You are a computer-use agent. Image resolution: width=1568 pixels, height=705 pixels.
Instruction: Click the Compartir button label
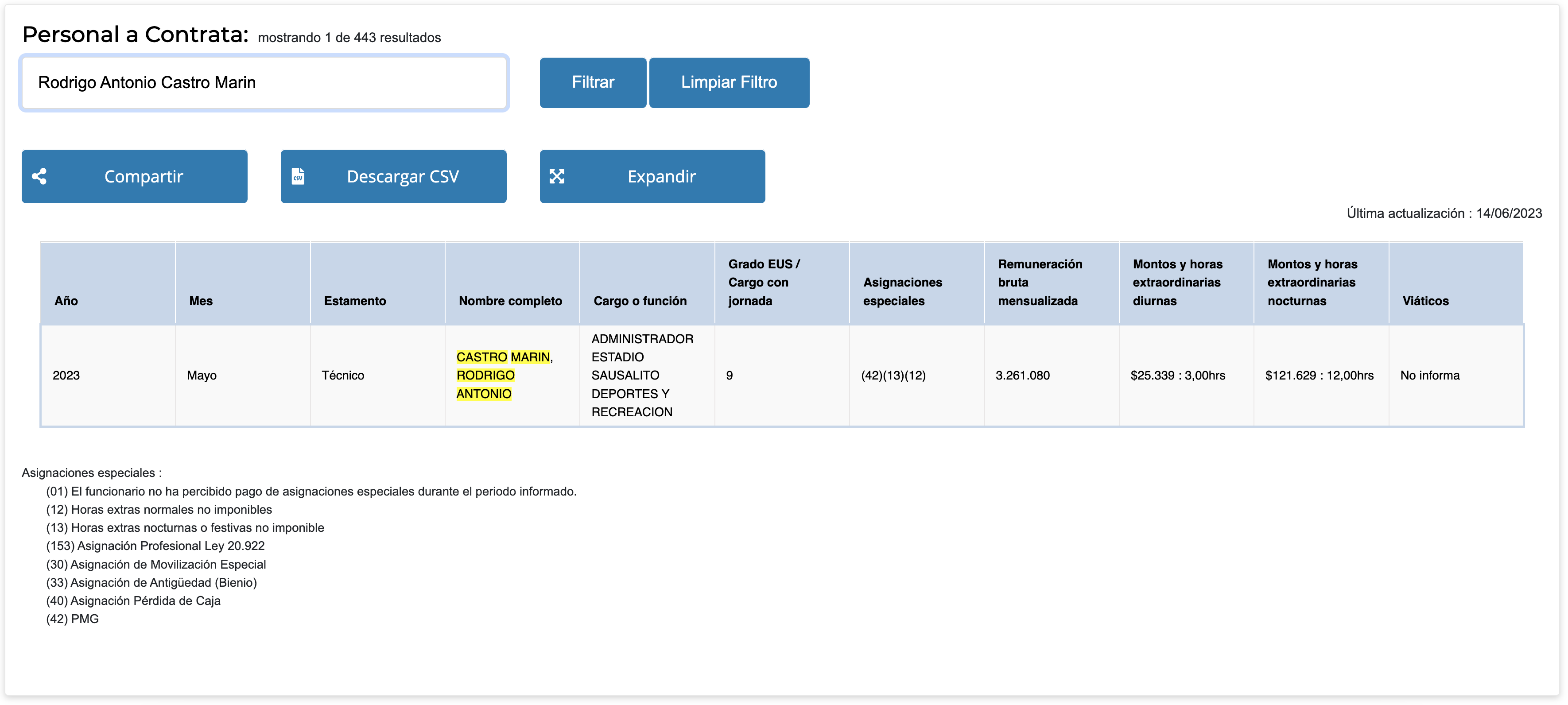coord(144,177)
